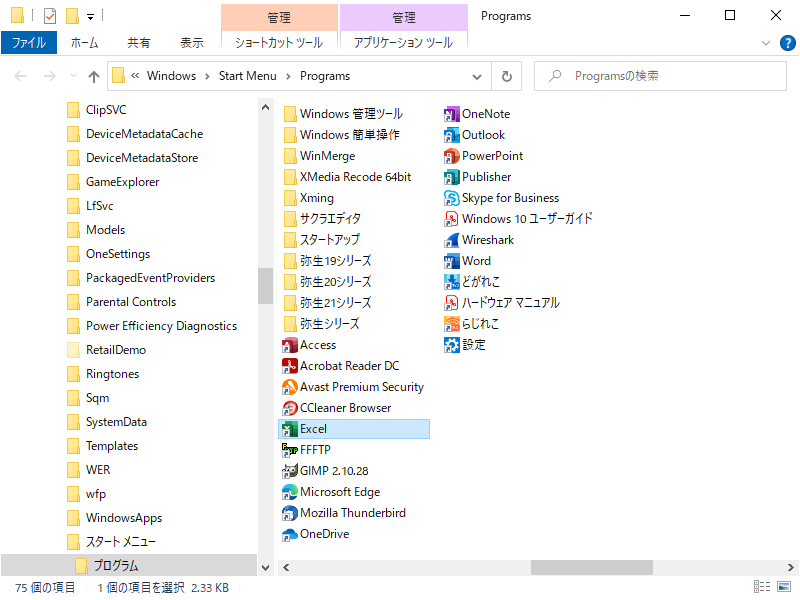Open the Access shortcut icon
Viewport: 800px width, 600px height.
click(290, 345)
